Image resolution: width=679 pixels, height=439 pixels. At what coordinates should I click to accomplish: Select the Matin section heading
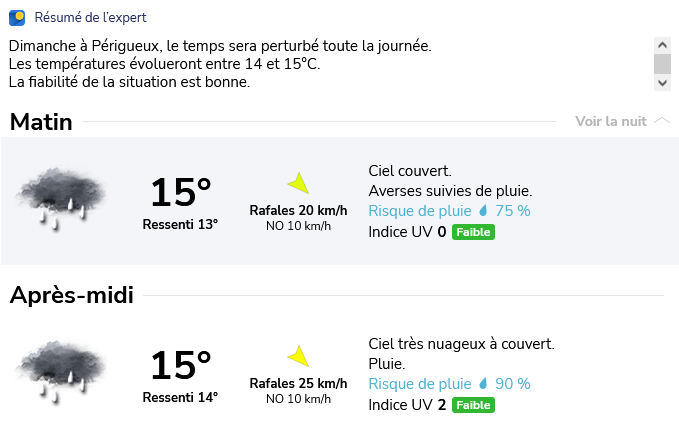coord(41,122)
